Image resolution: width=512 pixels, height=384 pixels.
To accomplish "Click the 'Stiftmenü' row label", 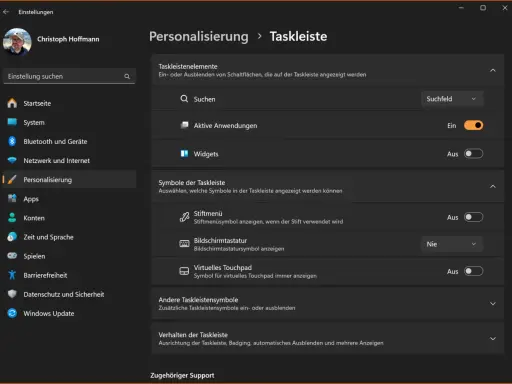I will 208,213.
